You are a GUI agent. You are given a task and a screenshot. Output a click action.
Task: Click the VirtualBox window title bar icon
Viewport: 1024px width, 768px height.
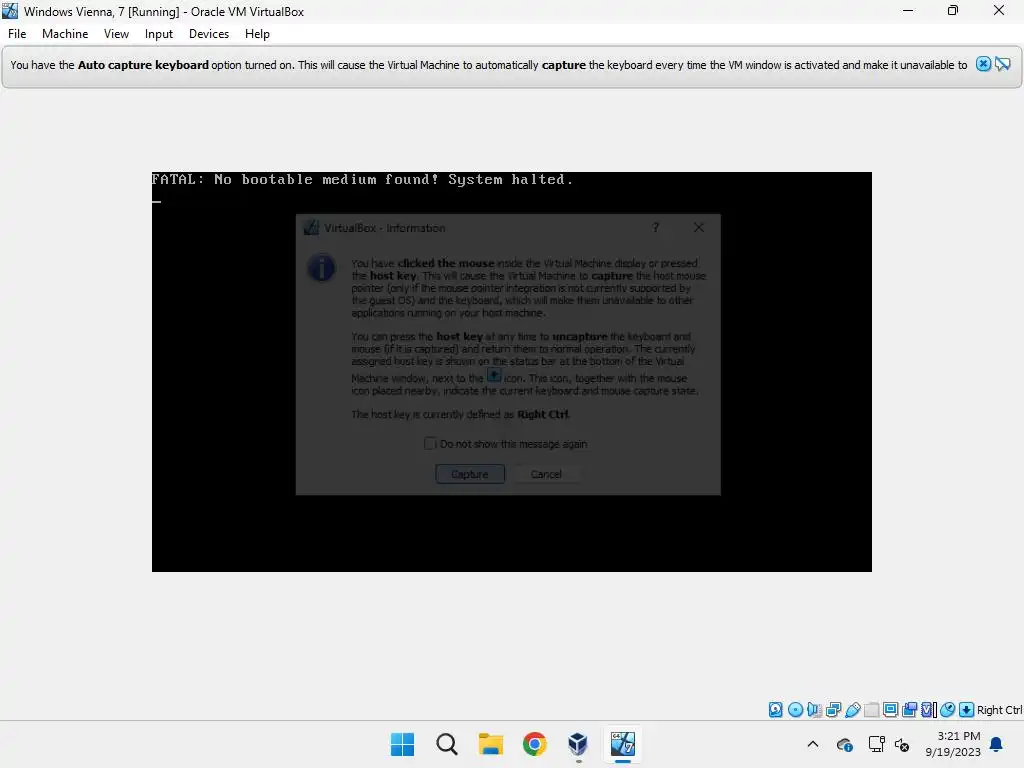(10, 11)
